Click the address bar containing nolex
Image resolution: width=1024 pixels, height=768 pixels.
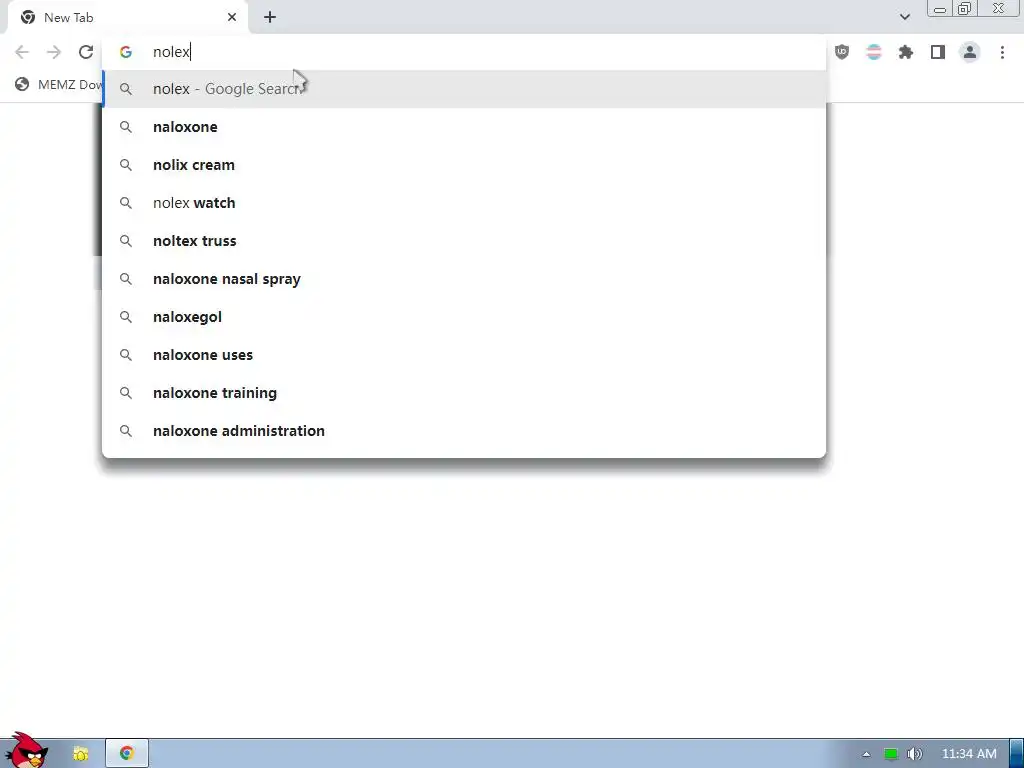click(x=464, y=52)
